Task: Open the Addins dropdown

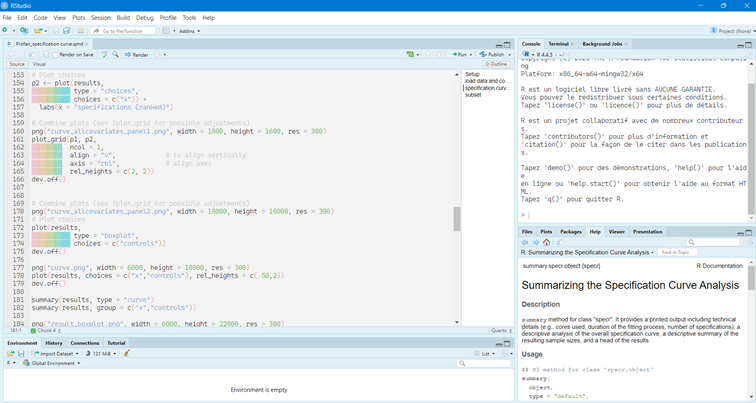Action: click(188, 31)
